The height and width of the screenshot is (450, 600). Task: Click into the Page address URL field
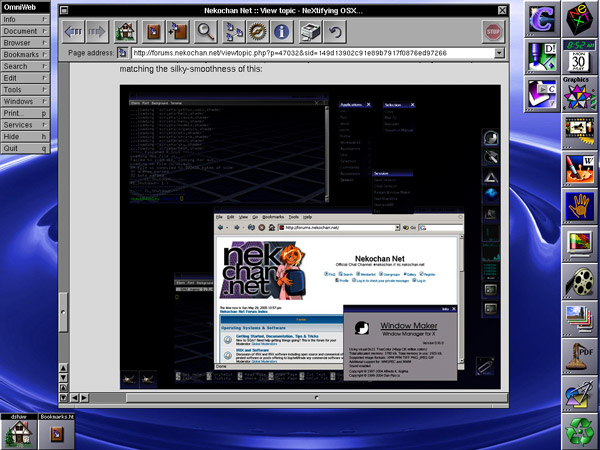312,53
